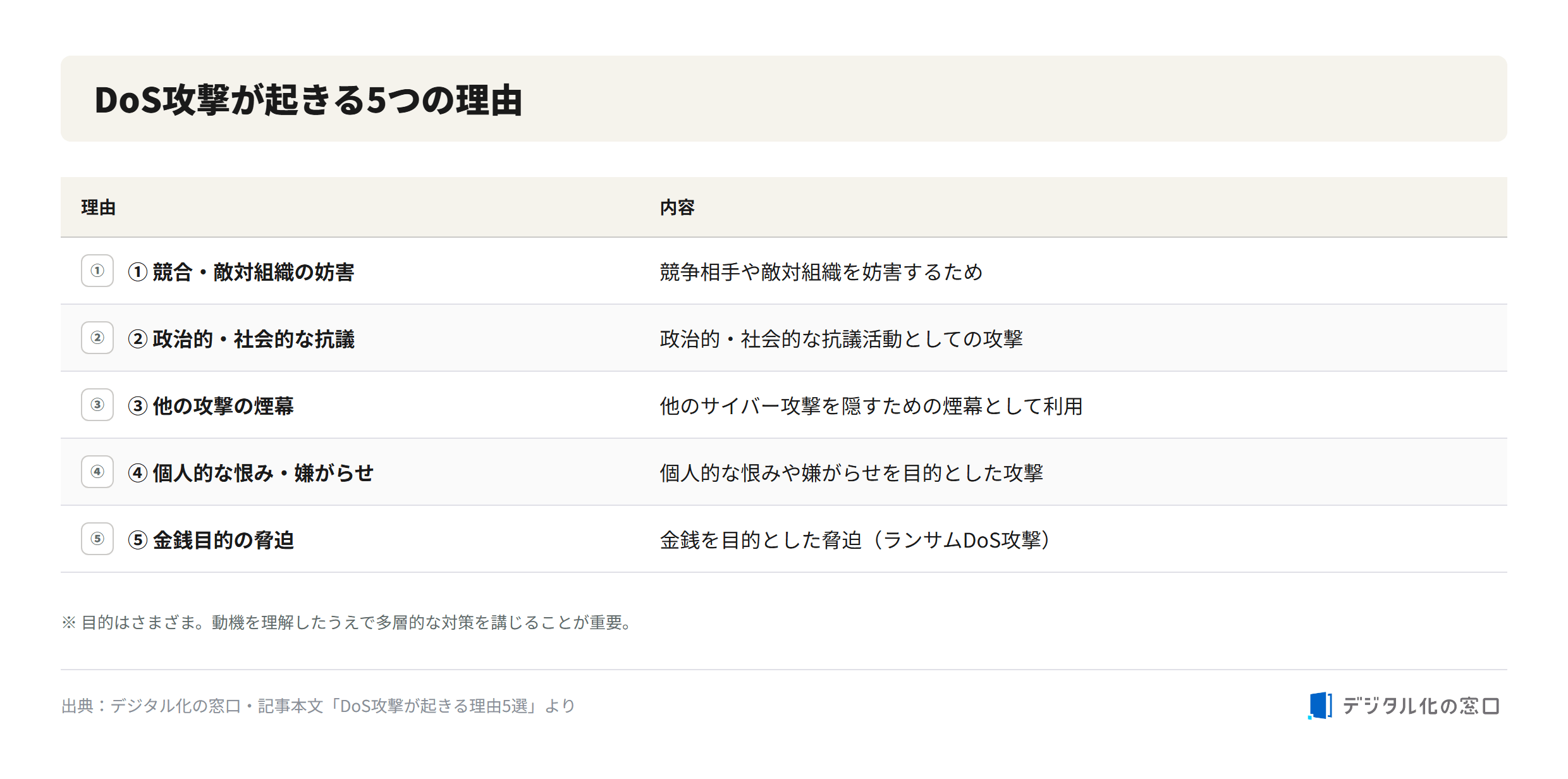Click the boxed number 4 badge icon
This screenshot has height=779, width=1568.
(97, 472)
